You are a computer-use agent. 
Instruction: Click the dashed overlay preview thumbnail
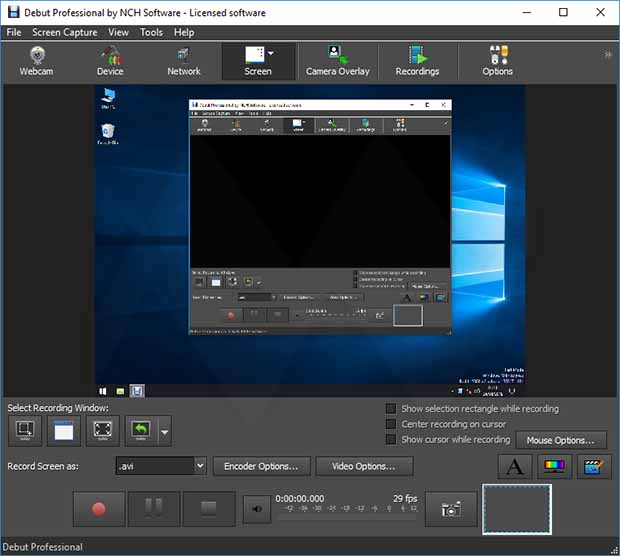pyautogui.click(x=517, y=509)
